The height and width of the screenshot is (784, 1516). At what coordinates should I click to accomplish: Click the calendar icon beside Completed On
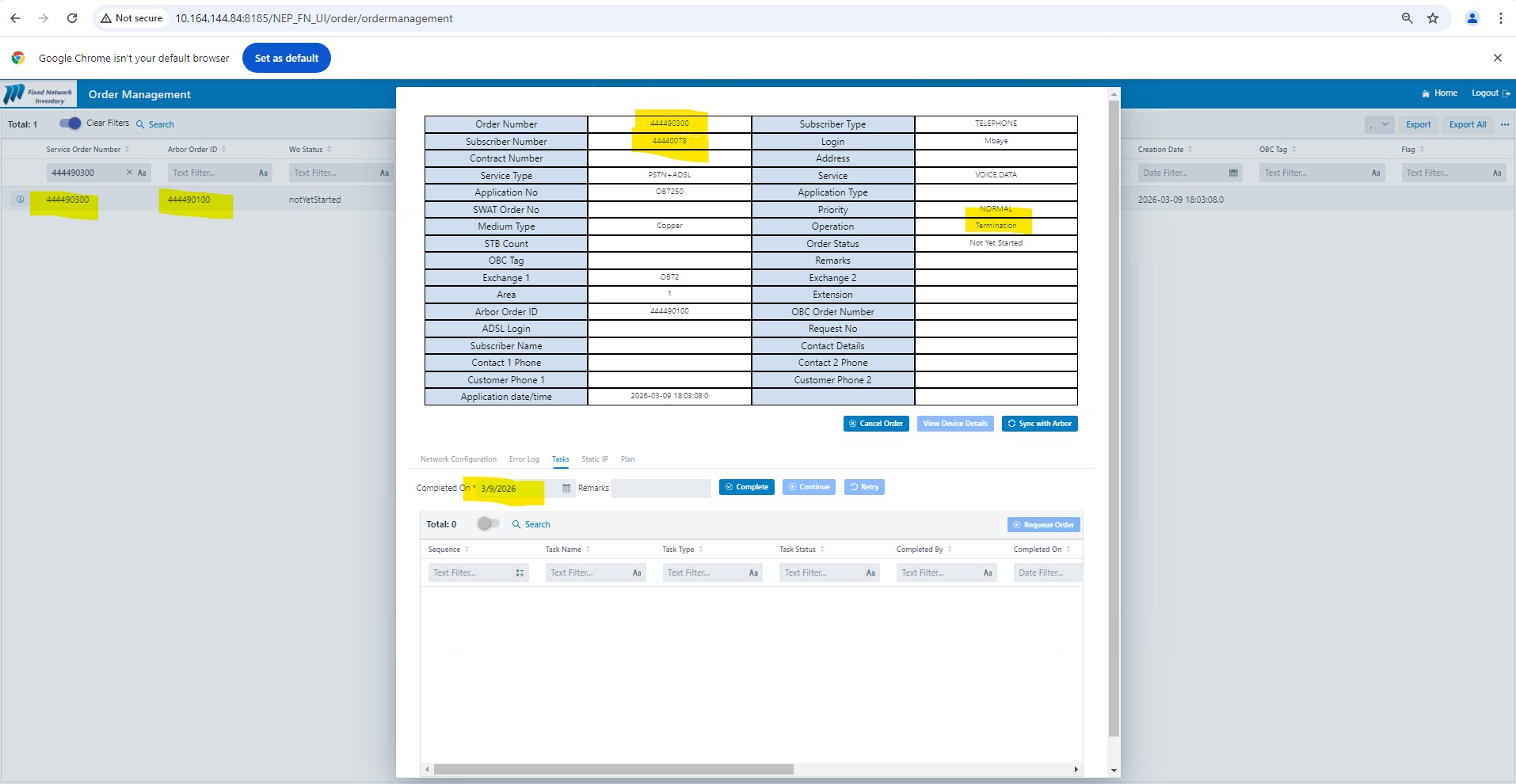click(566, 488)
